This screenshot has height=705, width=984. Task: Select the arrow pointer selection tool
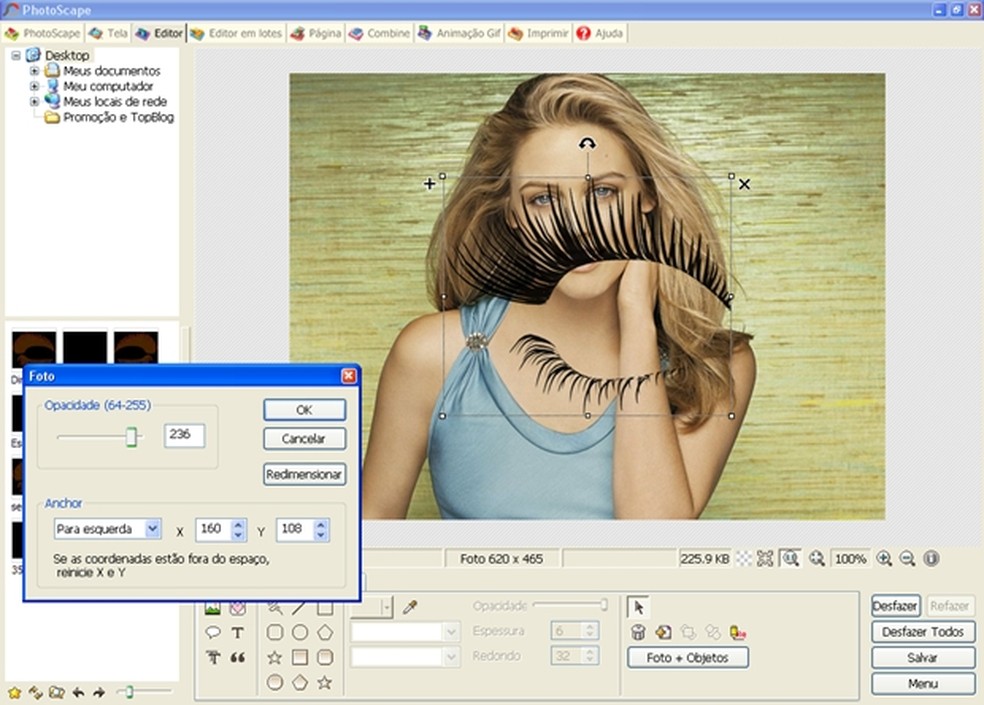pos(639,607)
